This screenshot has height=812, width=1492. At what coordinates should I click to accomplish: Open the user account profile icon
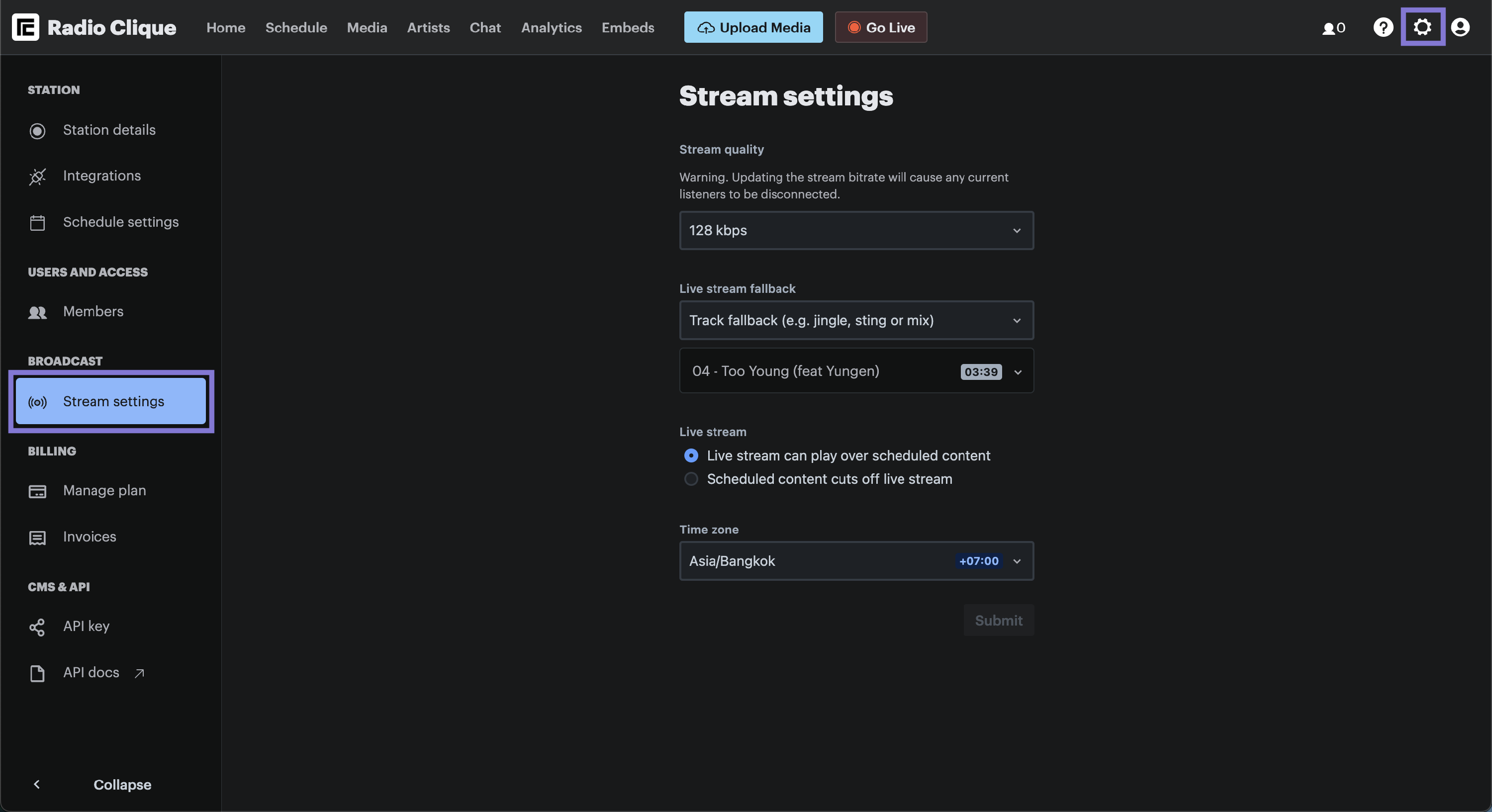1460,27
